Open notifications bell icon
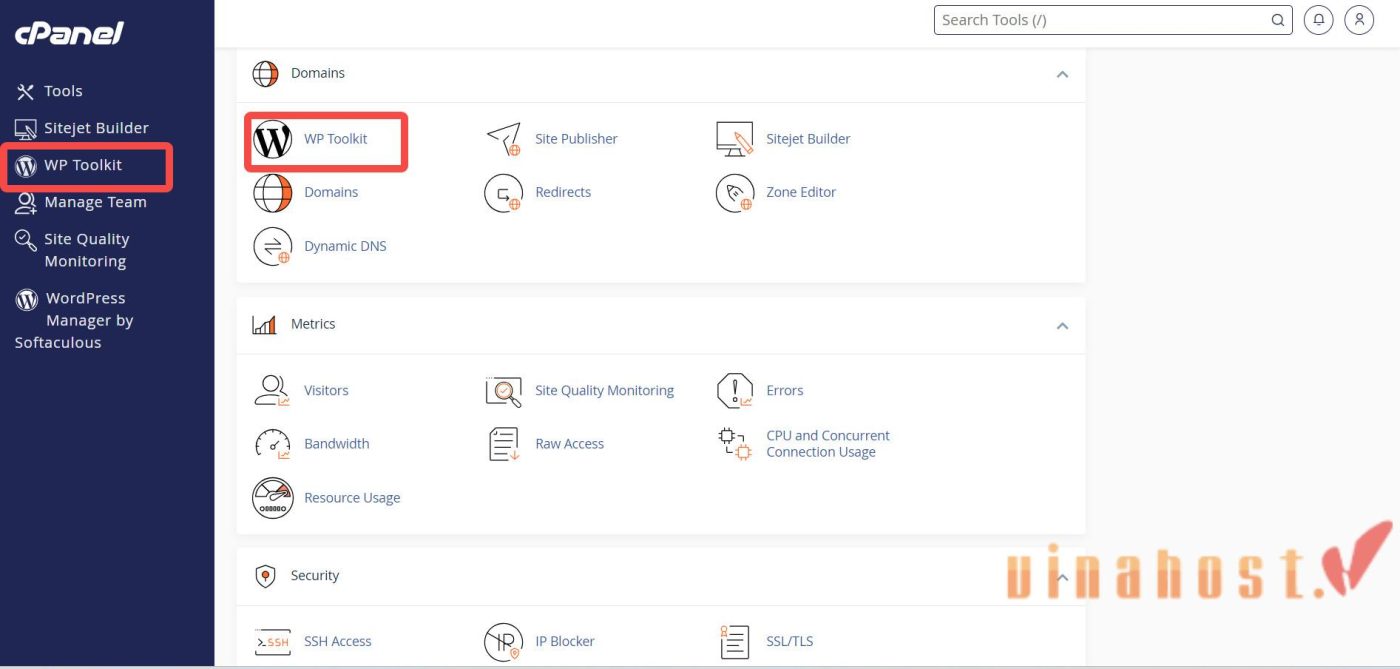 pos(1319,20)
